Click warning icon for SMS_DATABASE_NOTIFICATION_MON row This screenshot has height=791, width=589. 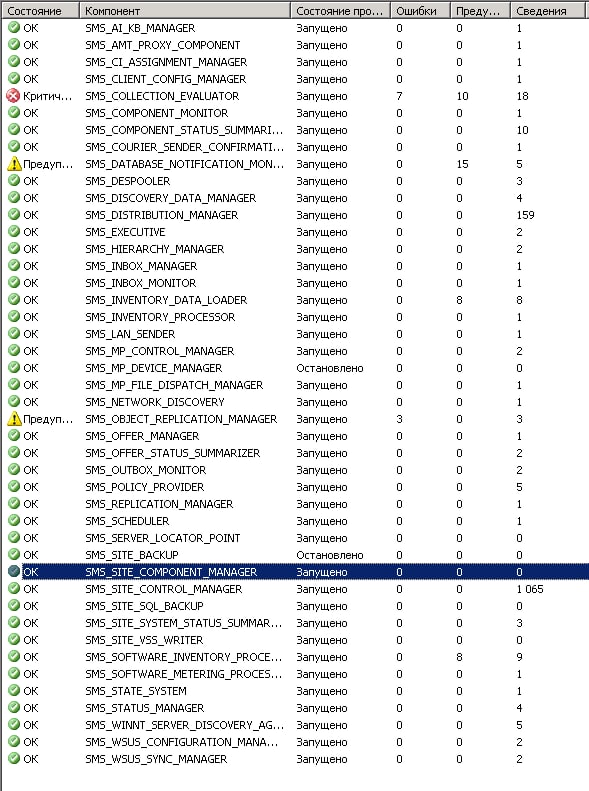click(15, 164)
